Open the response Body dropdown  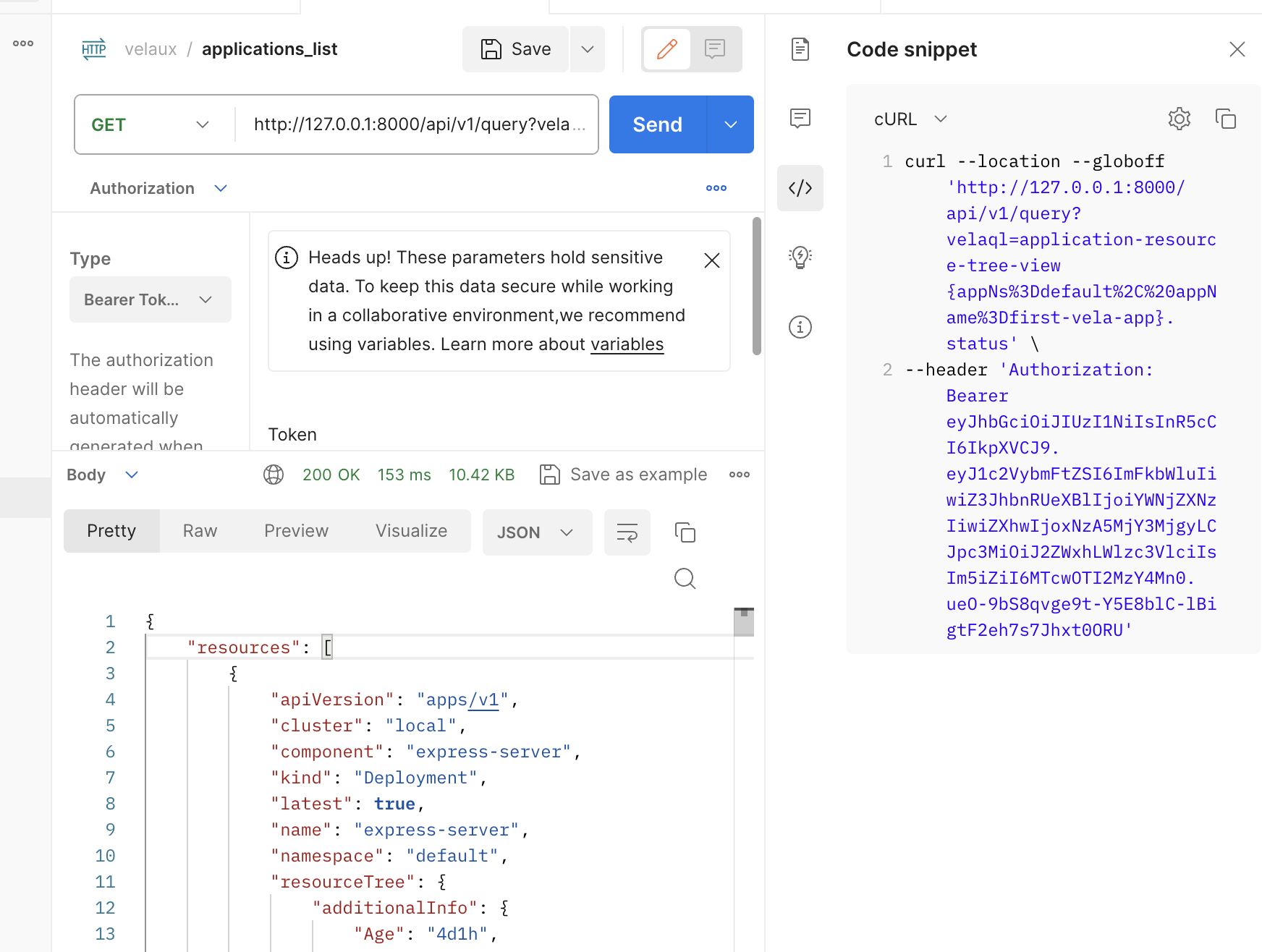[x=102, y=475]
